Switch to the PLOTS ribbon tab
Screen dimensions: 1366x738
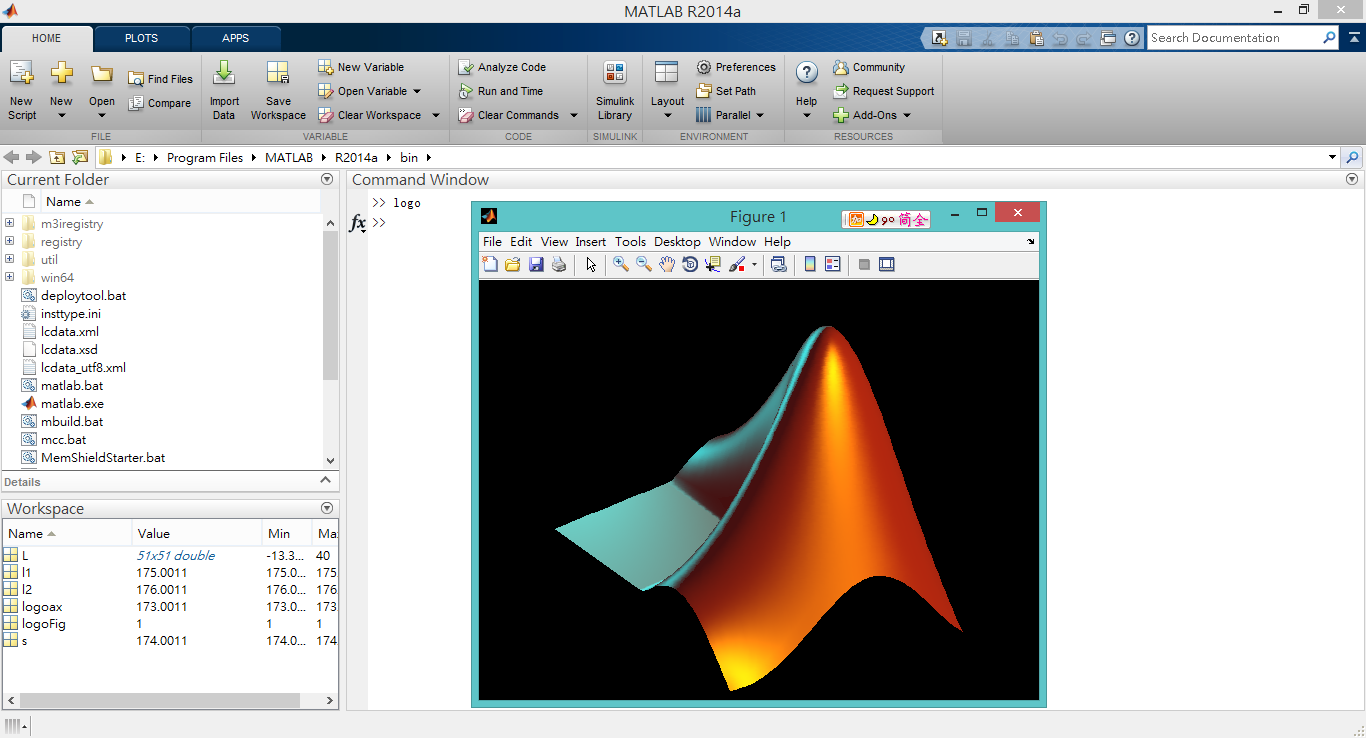click(x=141, y=38)
